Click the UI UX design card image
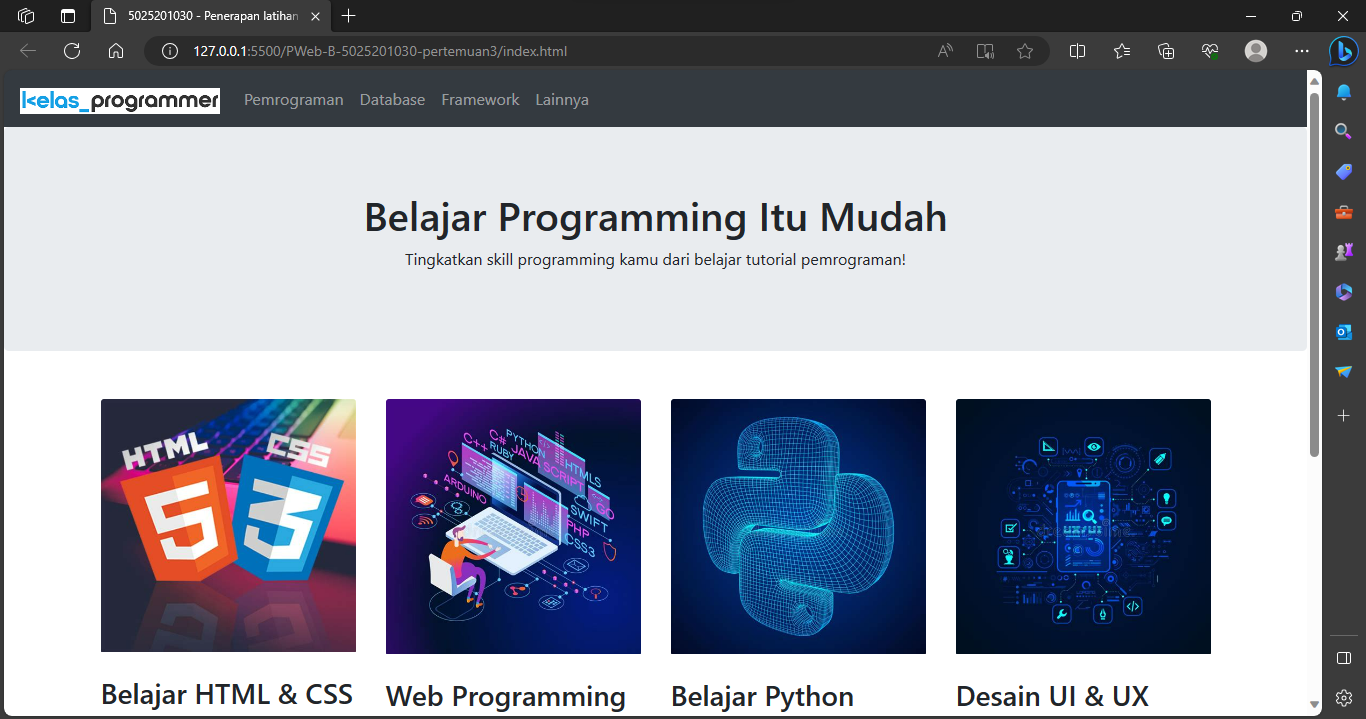The height and width of the screenshot is (719, 1366). 1083,527
